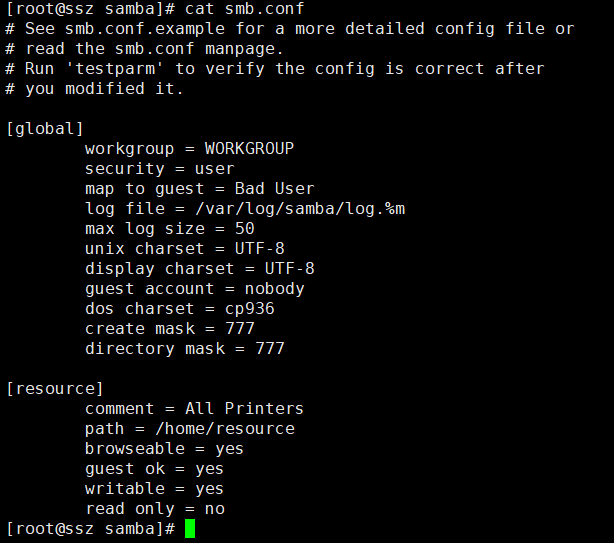This screenshot has width=614, height=543.
Task: Select the '[resource]' section header
Action: (55, 389)
